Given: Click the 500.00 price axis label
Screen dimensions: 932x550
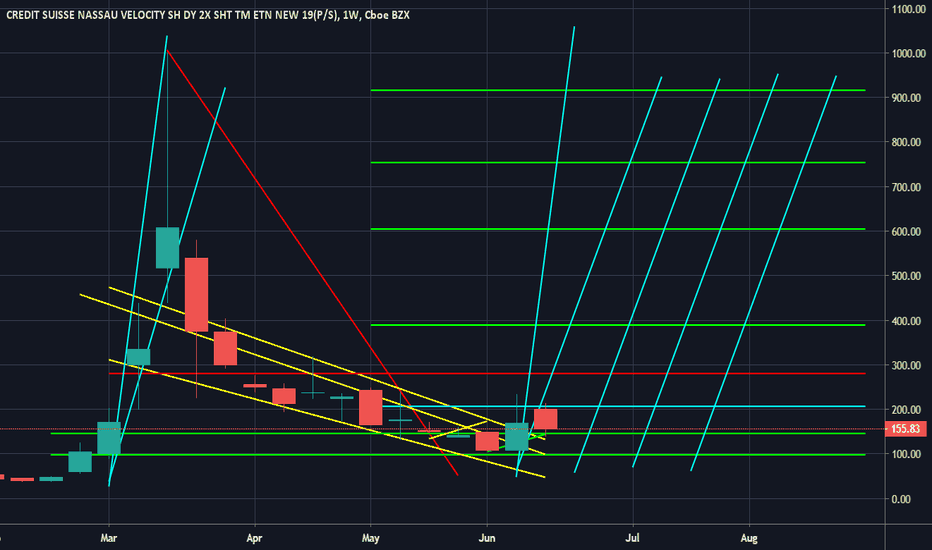Looking at the screenshot, I should 908,276.
